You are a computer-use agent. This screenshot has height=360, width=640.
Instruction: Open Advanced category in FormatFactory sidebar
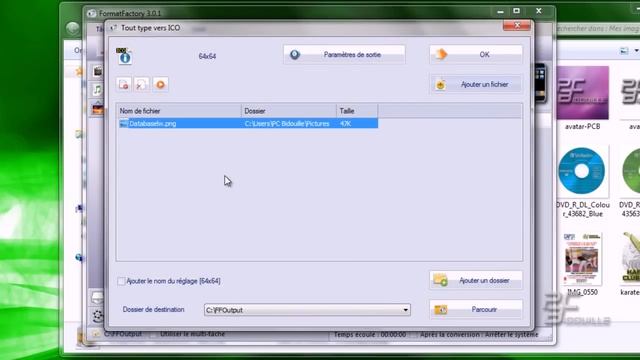pos(98,316)
